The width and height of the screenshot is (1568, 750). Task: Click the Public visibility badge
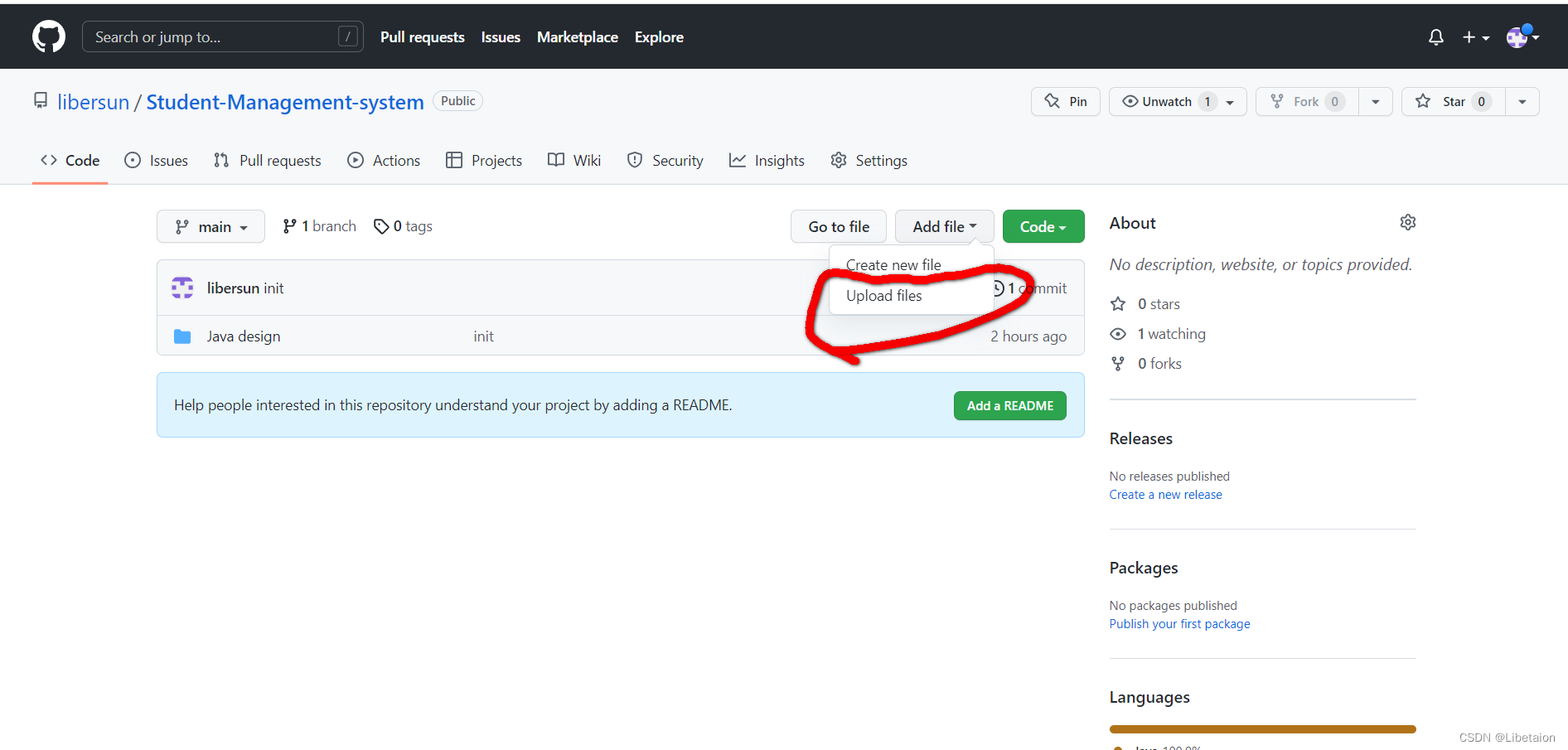pyautogui.click(x=457, y=101)
